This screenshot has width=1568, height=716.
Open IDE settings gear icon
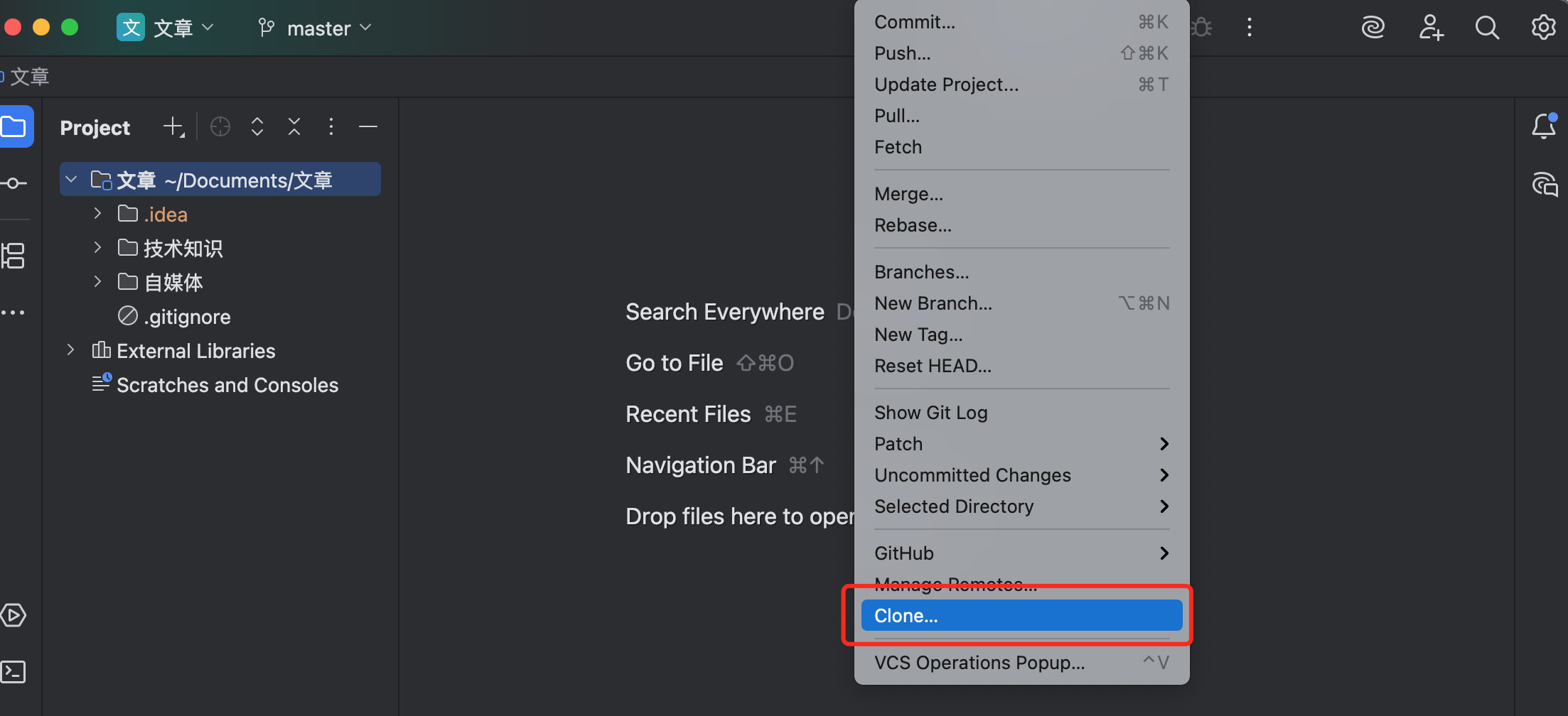click(x=1543, y=28)
